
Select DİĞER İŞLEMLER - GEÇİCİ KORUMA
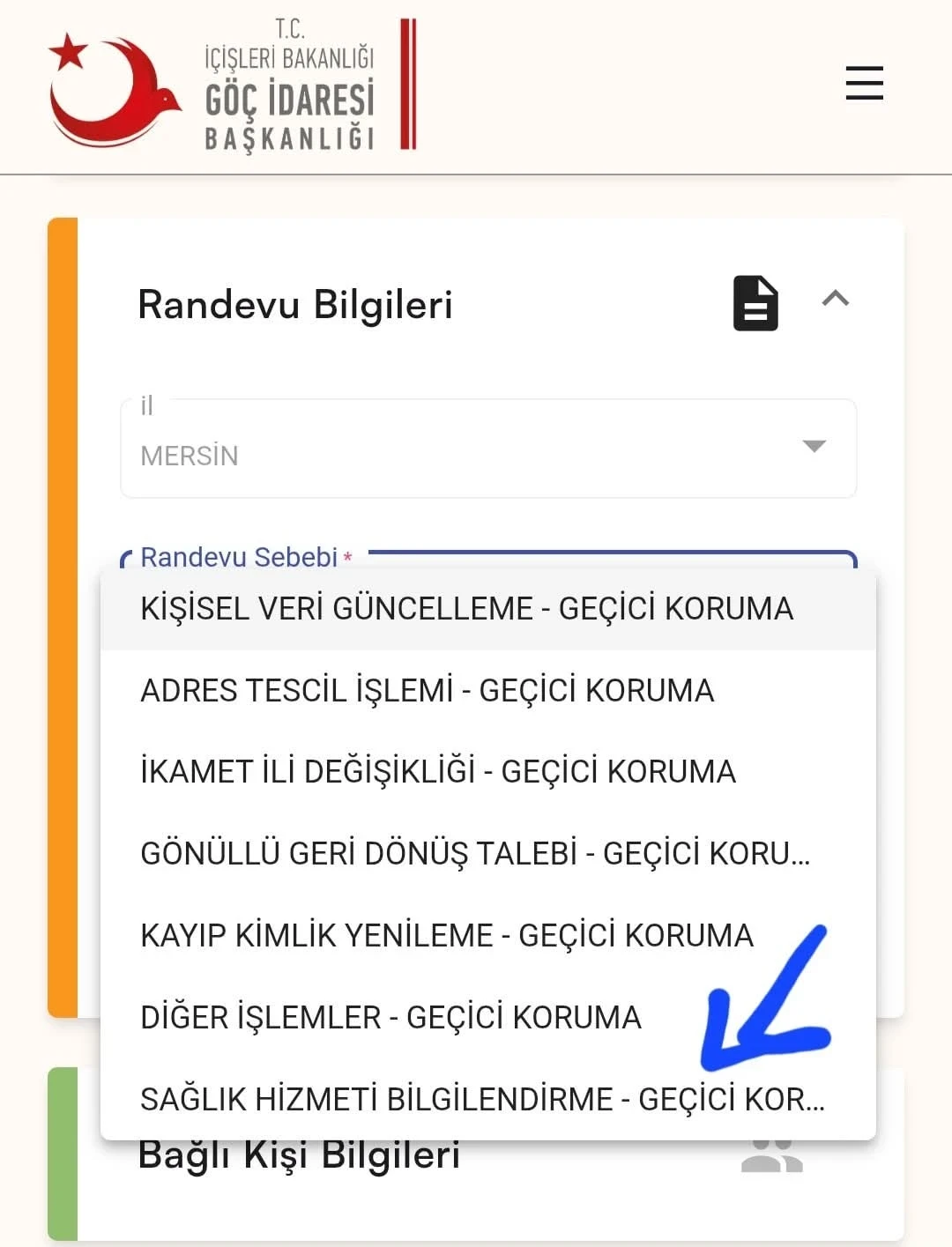390,1018
